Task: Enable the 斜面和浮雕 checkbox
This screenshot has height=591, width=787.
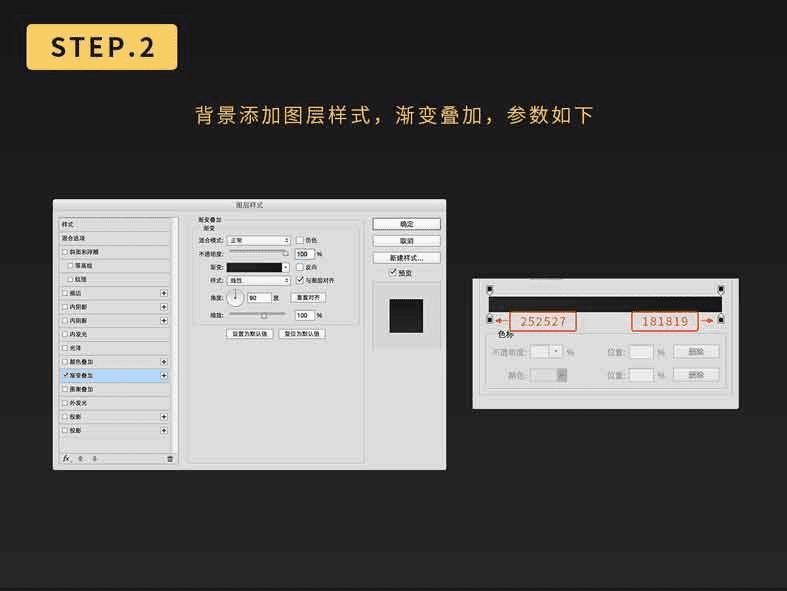Action: point(65,252)
